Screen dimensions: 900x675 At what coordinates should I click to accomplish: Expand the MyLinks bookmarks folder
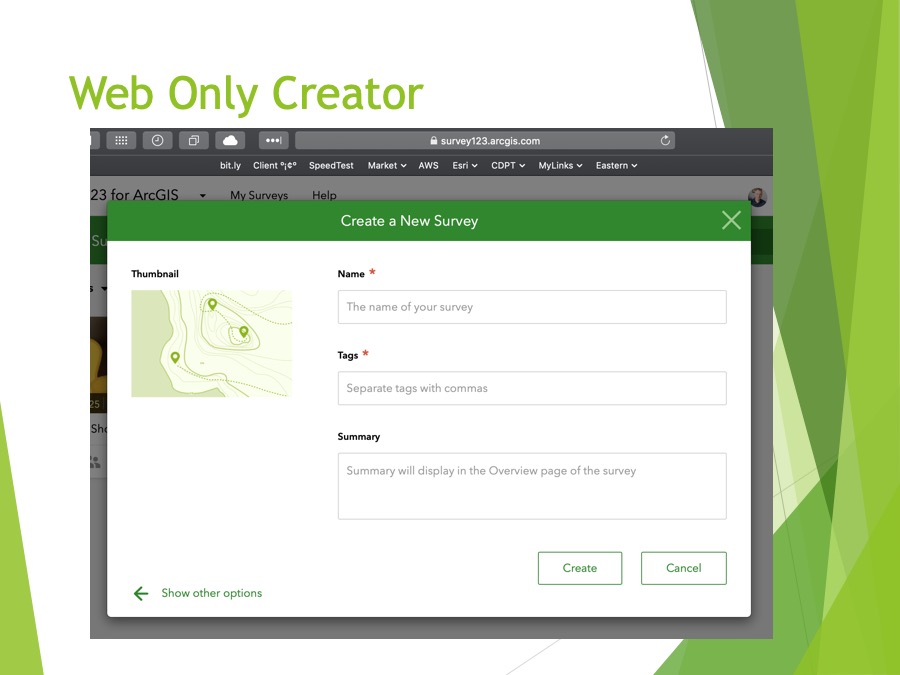point(560,165)
